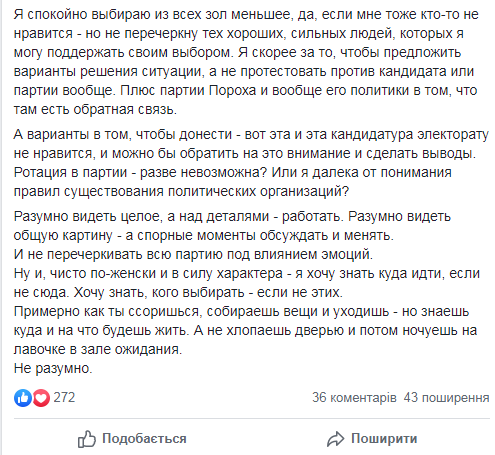Screen dimensions: 495x455
Task: Click the thumbs-up icon beside Подобається
Action: pyautogui.click(x=87, y=439)
